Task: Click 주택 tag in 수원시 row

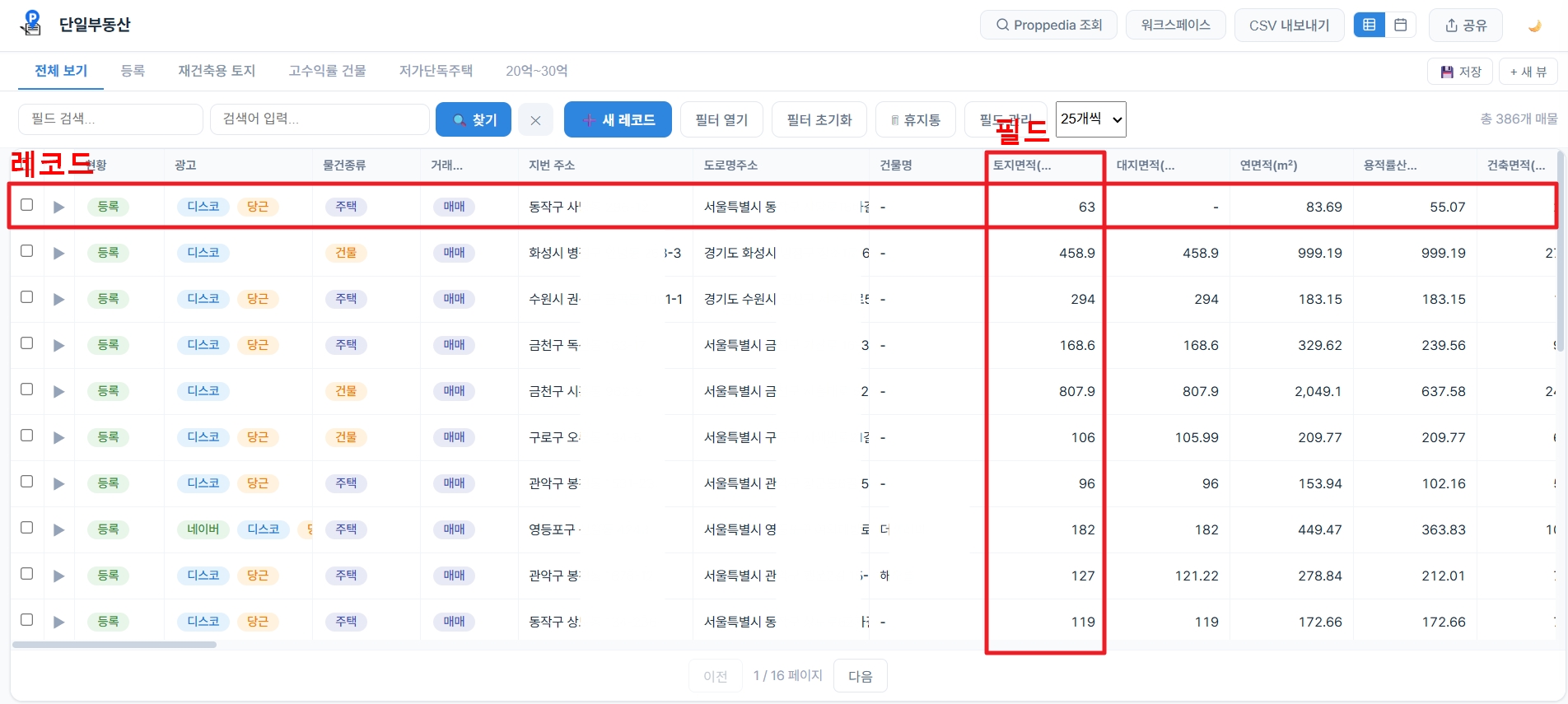Action: coord(346,299)
